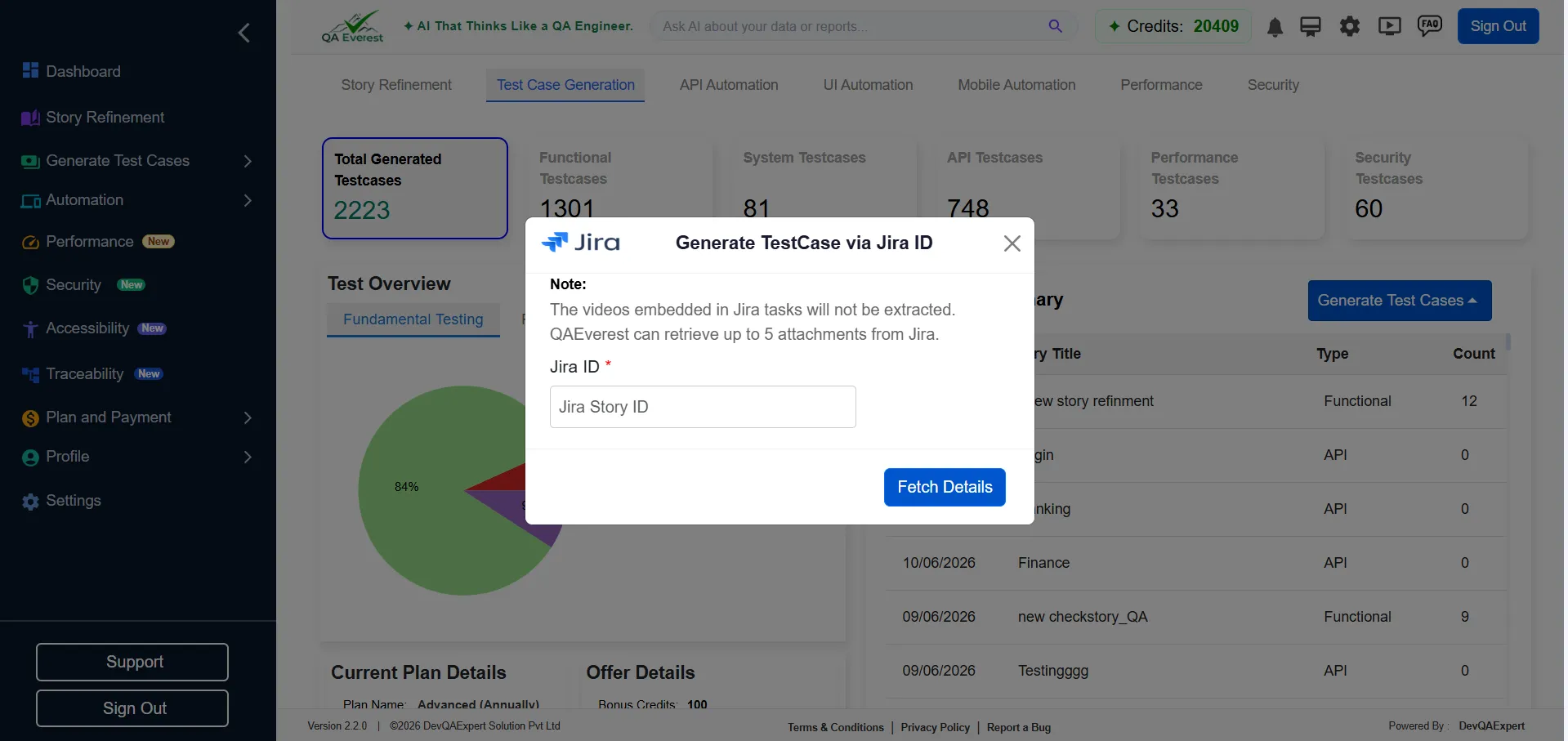Open the FAQ icon in the header
Image resolution: width=1568 pixels, height=741 pixels.
(x=1430, y=26)
